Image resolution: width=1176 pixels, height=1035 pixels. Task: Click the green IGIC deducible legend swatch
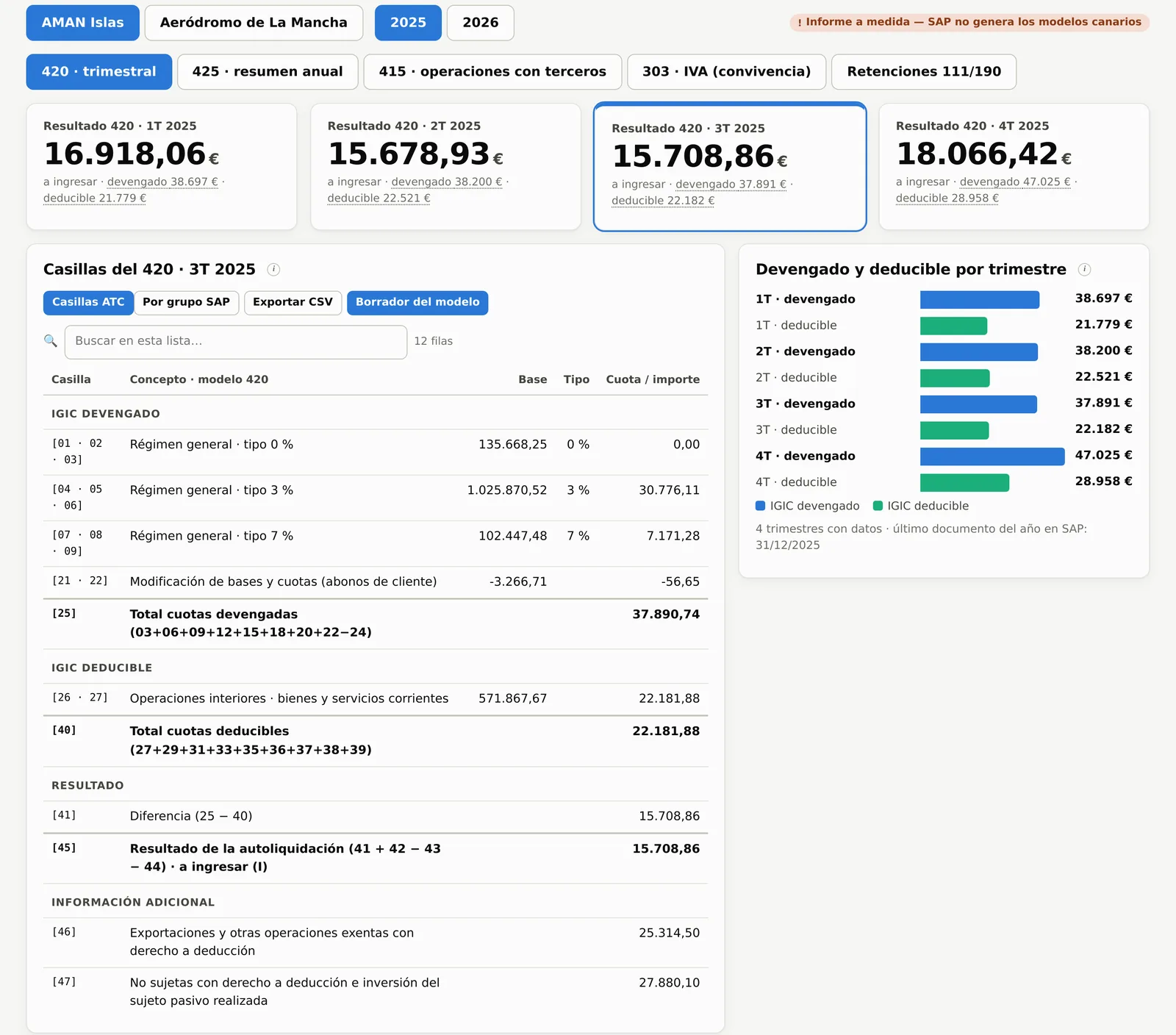click(x=878, y=506)
